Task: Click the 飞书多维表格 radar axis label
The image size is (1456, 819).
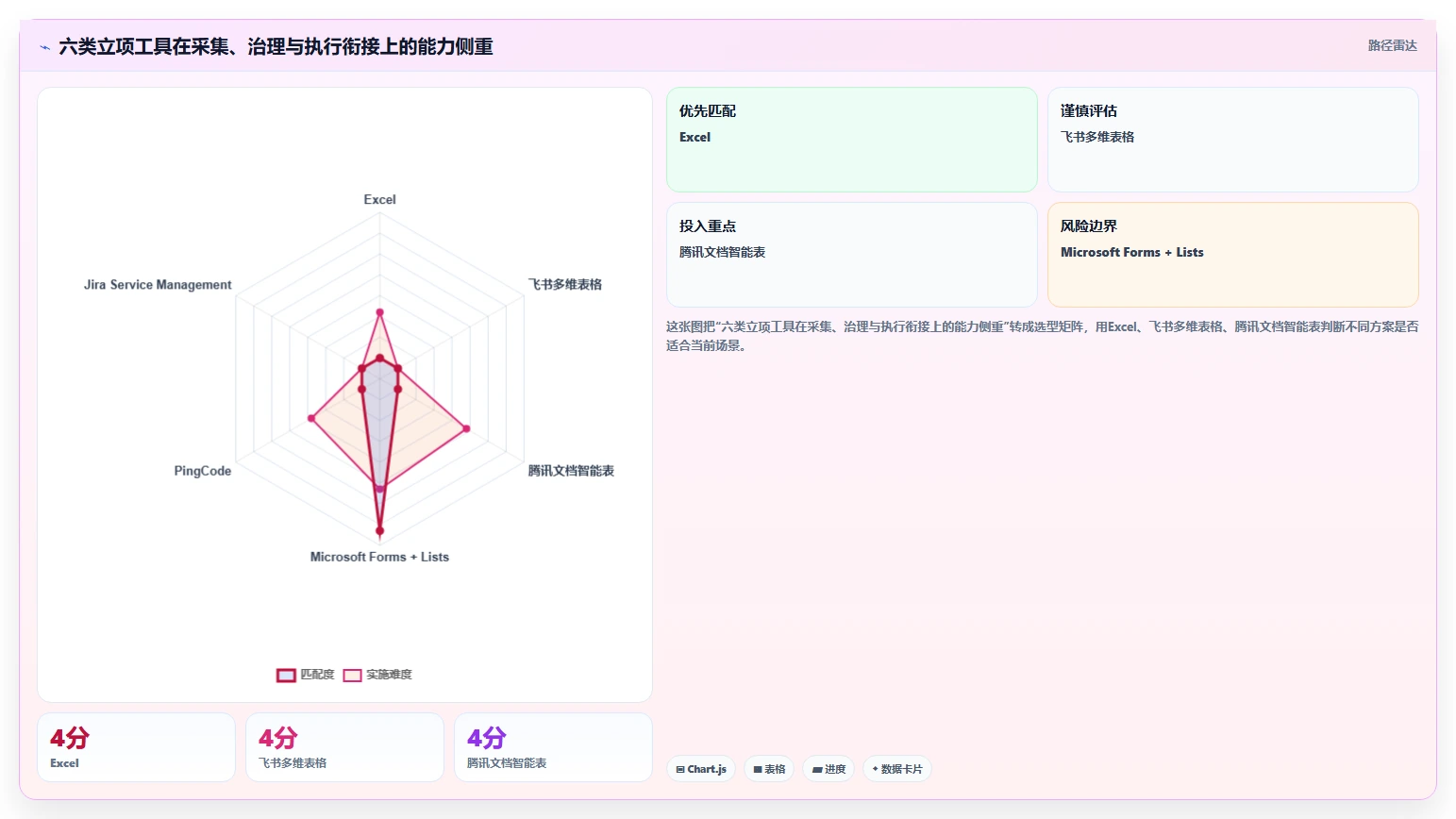Action: click(x=564, y=284)
